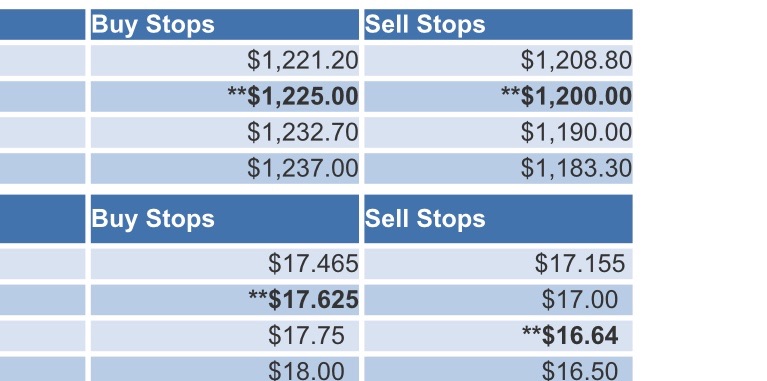Click the $1,183.30 cell
767x381 pixels.
(x=498, y=168)
